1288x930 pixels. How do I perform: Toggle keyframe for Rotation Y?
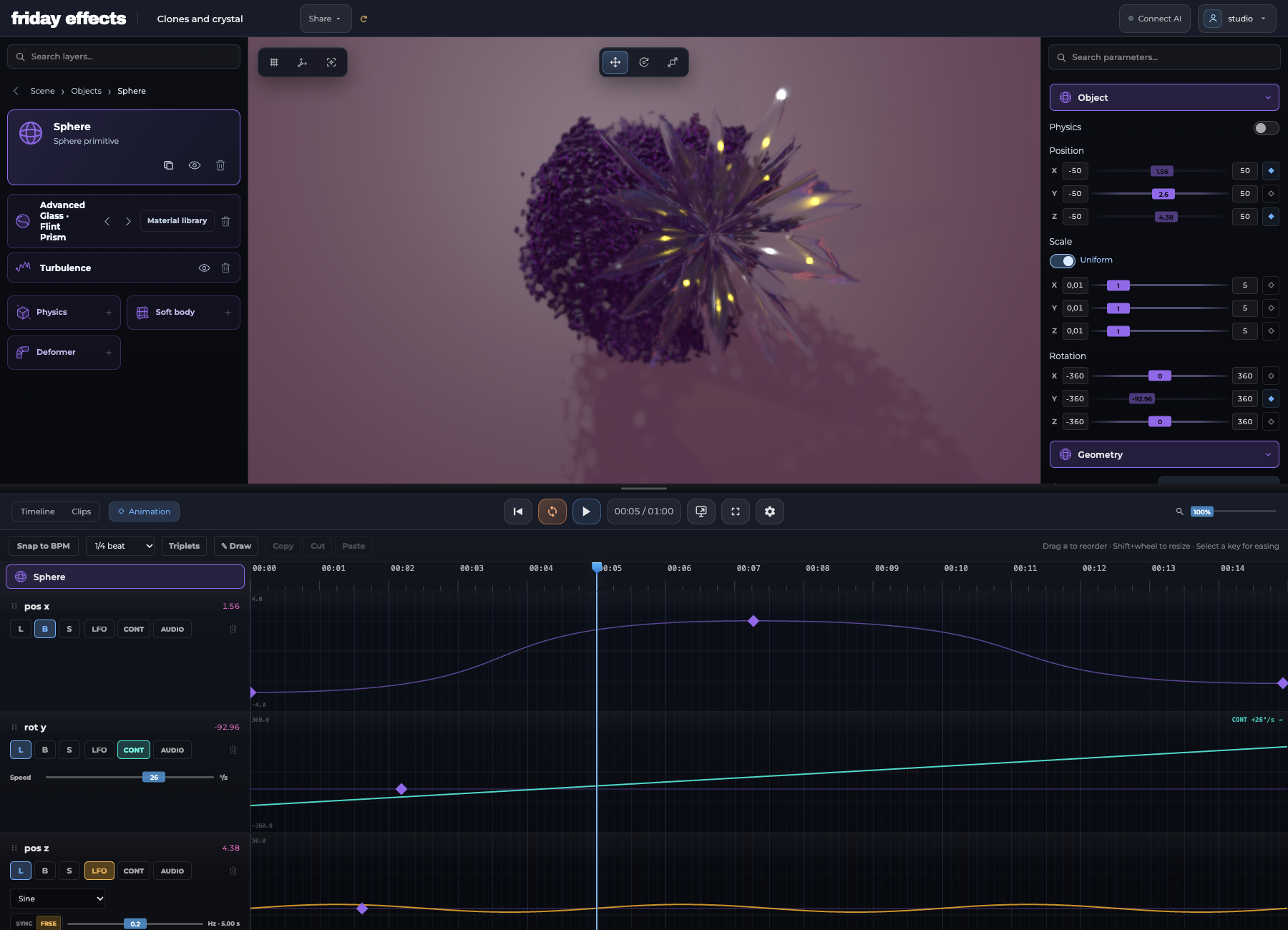pos(1271,399)
